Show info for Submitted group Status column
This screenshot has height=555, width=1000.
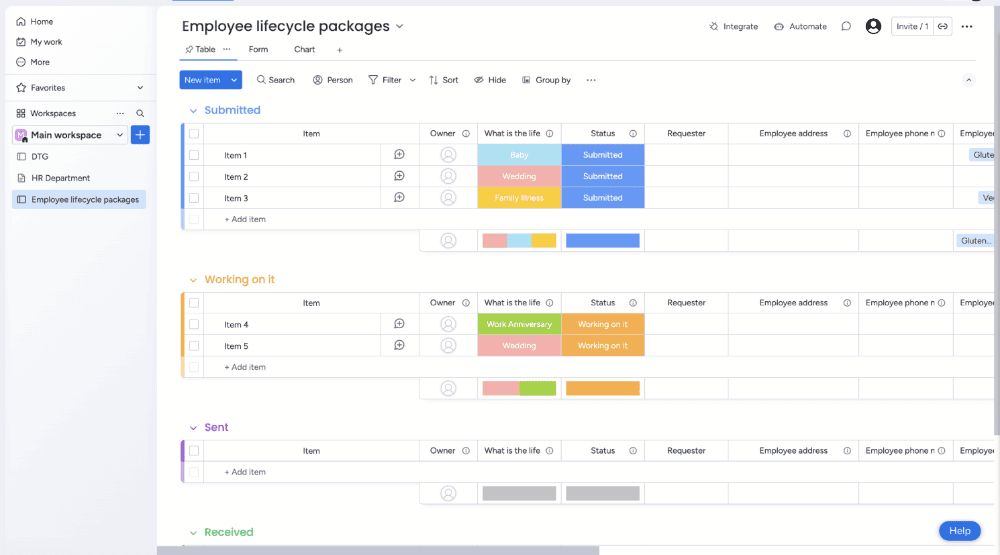pos(633,133)
